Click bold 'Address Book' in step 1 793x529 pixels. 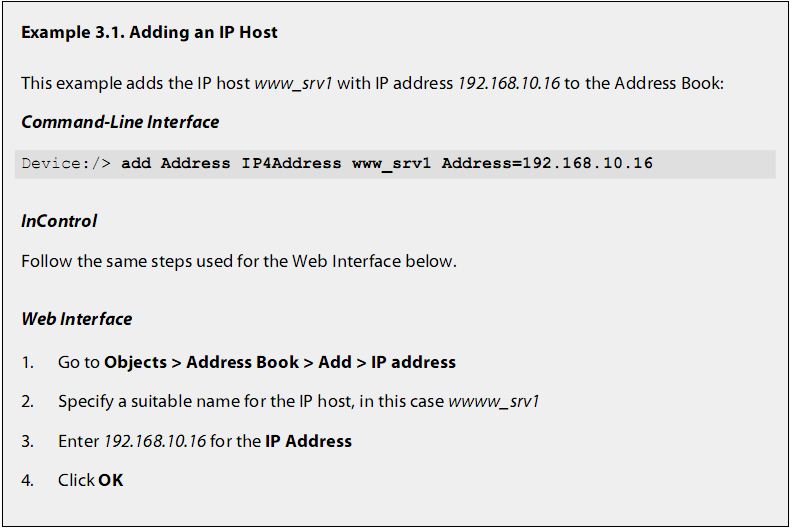tap(243, 363)
